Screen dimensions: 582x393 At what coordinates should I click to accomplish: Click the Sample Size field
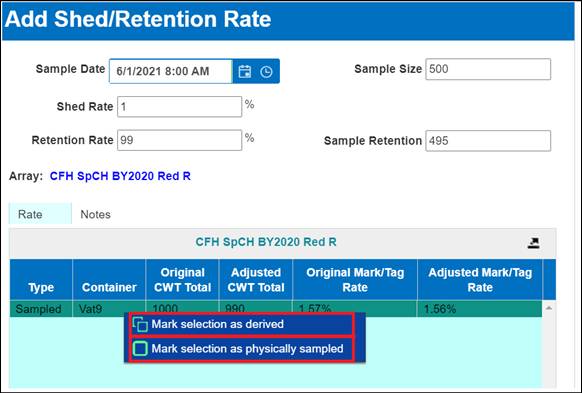(488, 69)
